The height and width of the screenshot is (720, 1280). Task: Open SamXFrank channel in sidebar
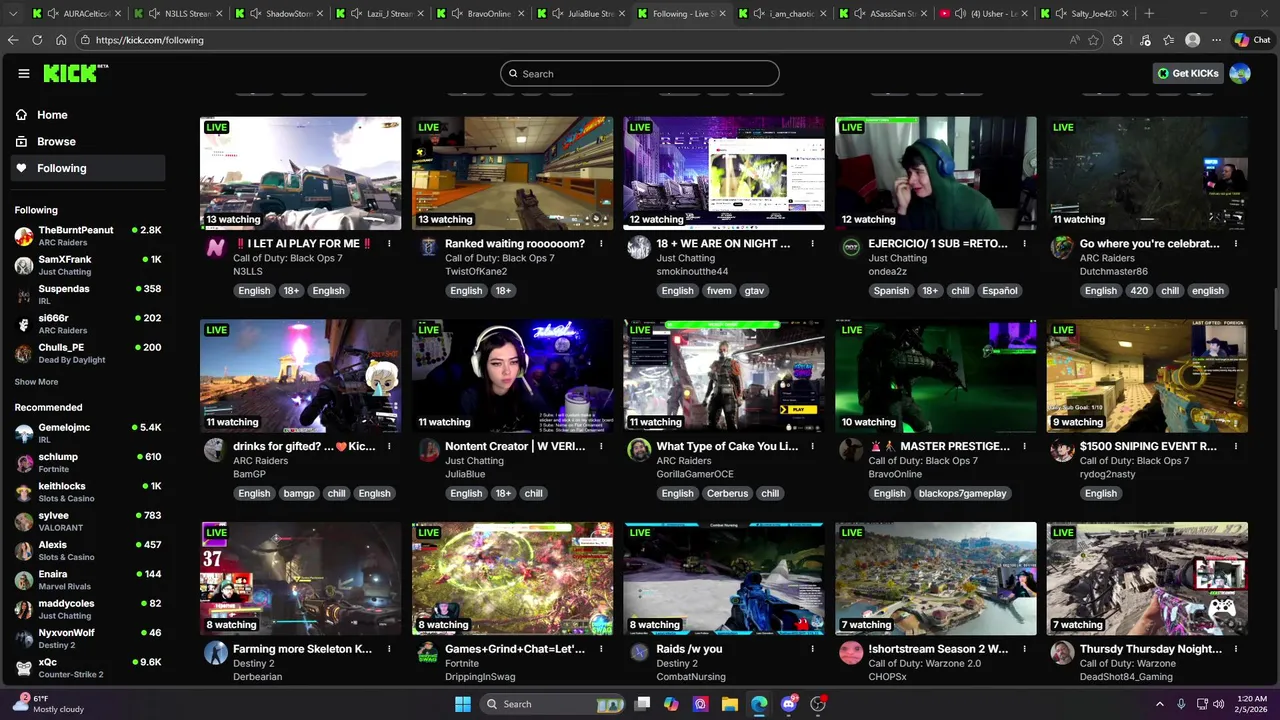pyautogui.click(x=88, y=265)
